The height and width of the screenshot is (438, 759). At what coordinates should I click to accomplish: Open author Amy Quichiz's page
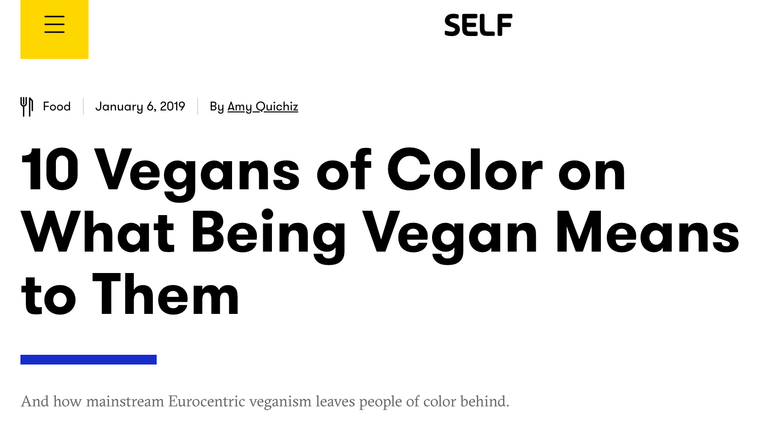pos(263,107)
